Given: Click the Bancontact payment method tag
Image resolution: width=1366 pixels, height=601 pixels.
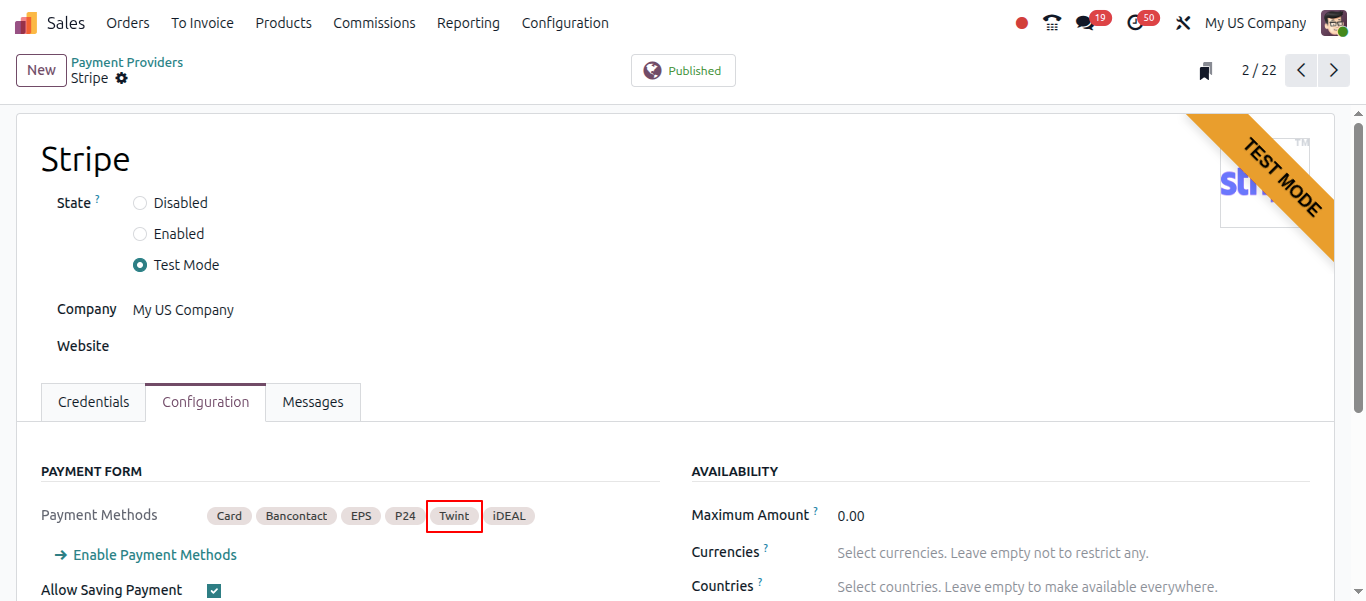Looking at the screenshot, I should click(296, 516).
